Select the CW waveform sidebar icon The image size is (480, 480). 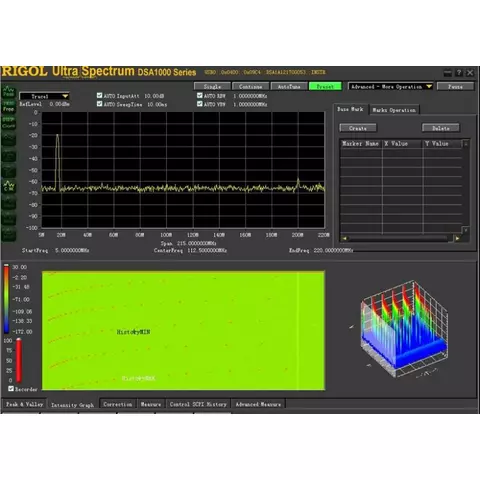pyautogui.click(x=9, y=186)
